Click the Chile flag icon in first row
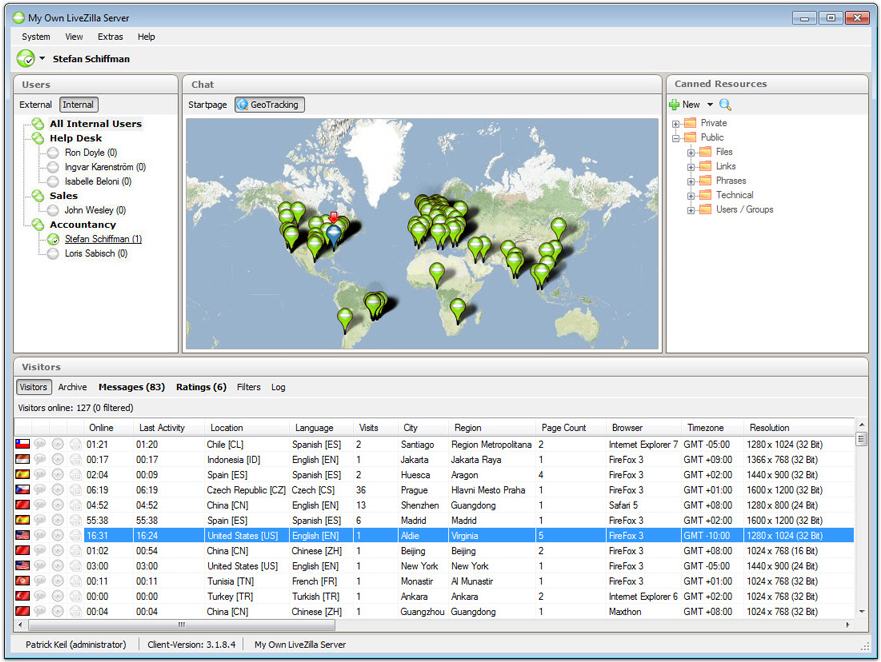881x662 pixels. [22, 444]
